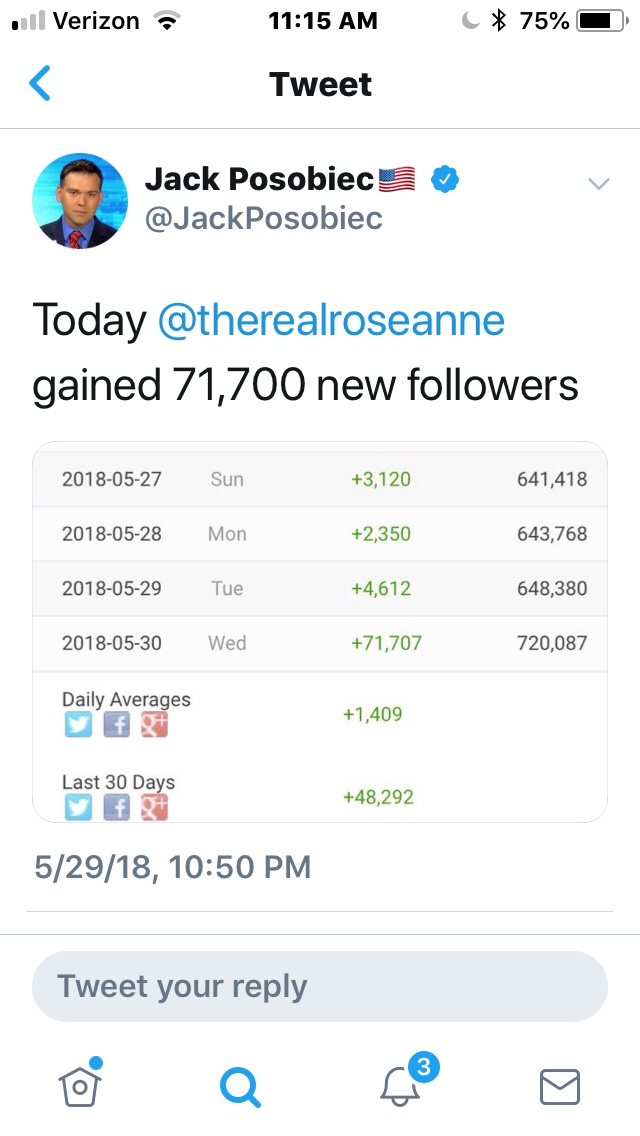Open the Home tab icon
This screenshot has height=1136, width=640.
pyautogui.click(x=80, y=1084)
